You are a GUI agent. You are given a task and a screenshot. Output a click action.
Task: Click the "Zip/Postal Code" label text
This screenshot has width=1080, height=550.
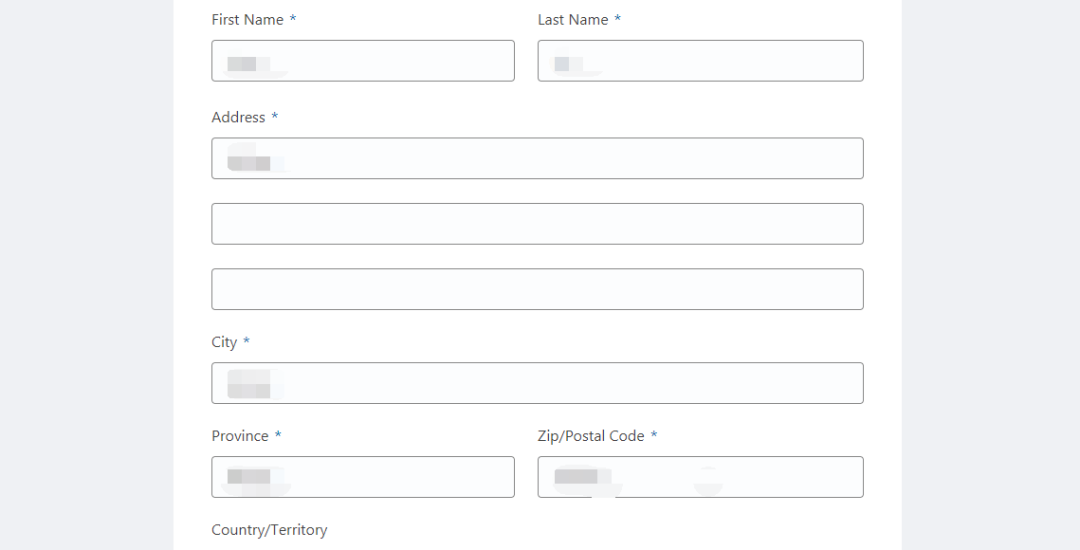591,436
